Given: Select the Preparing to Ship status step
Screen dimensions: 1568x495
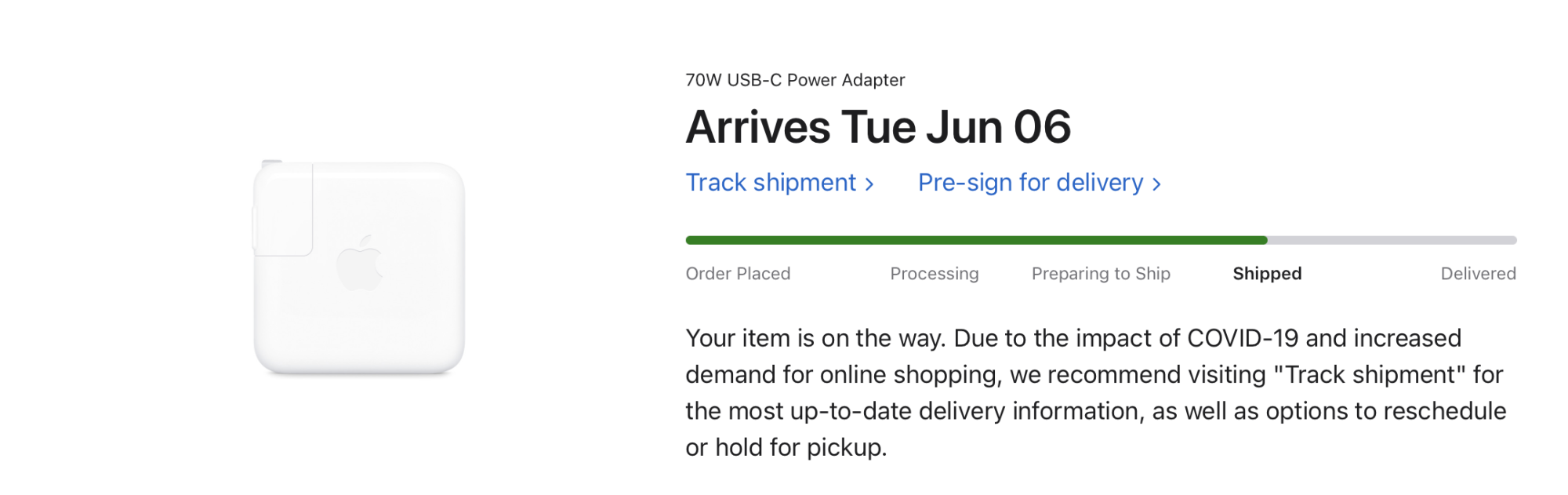Looking at the screenshot, I should point(1101,274).
